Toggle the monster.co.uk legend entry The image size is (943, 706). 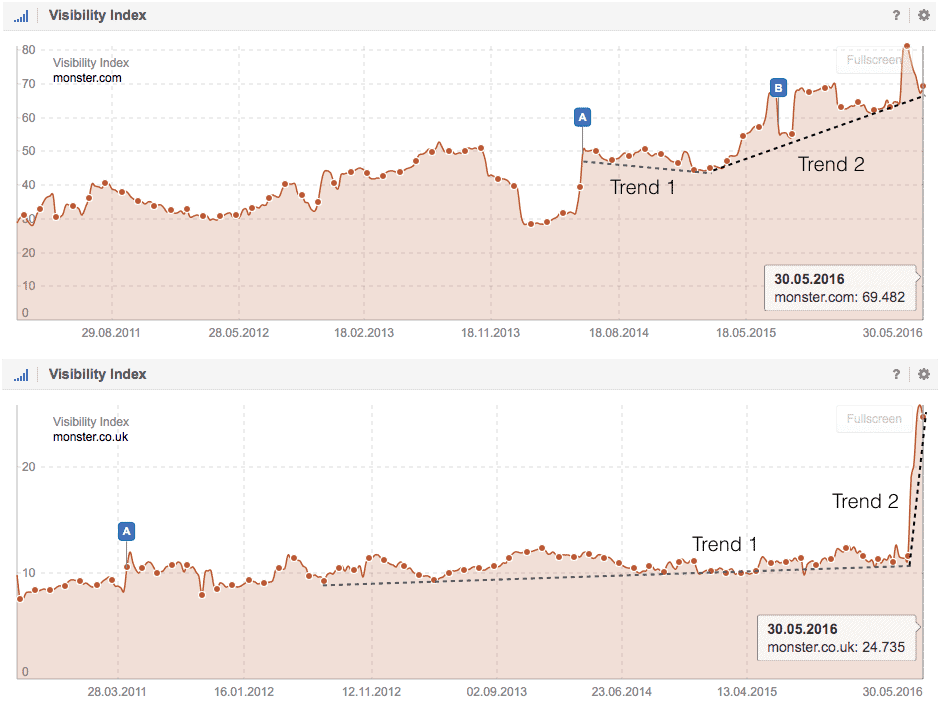(90, 437)
